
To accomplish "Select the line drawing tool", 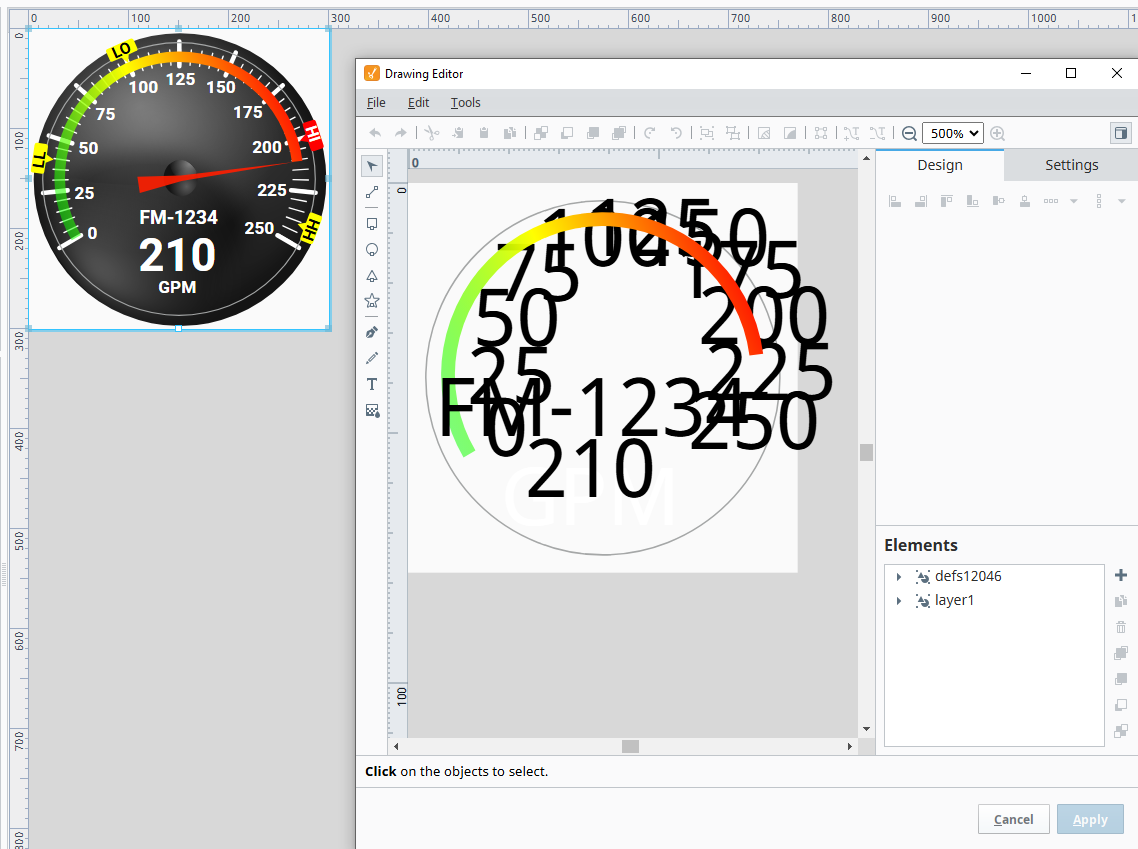I will click(372, 192).
